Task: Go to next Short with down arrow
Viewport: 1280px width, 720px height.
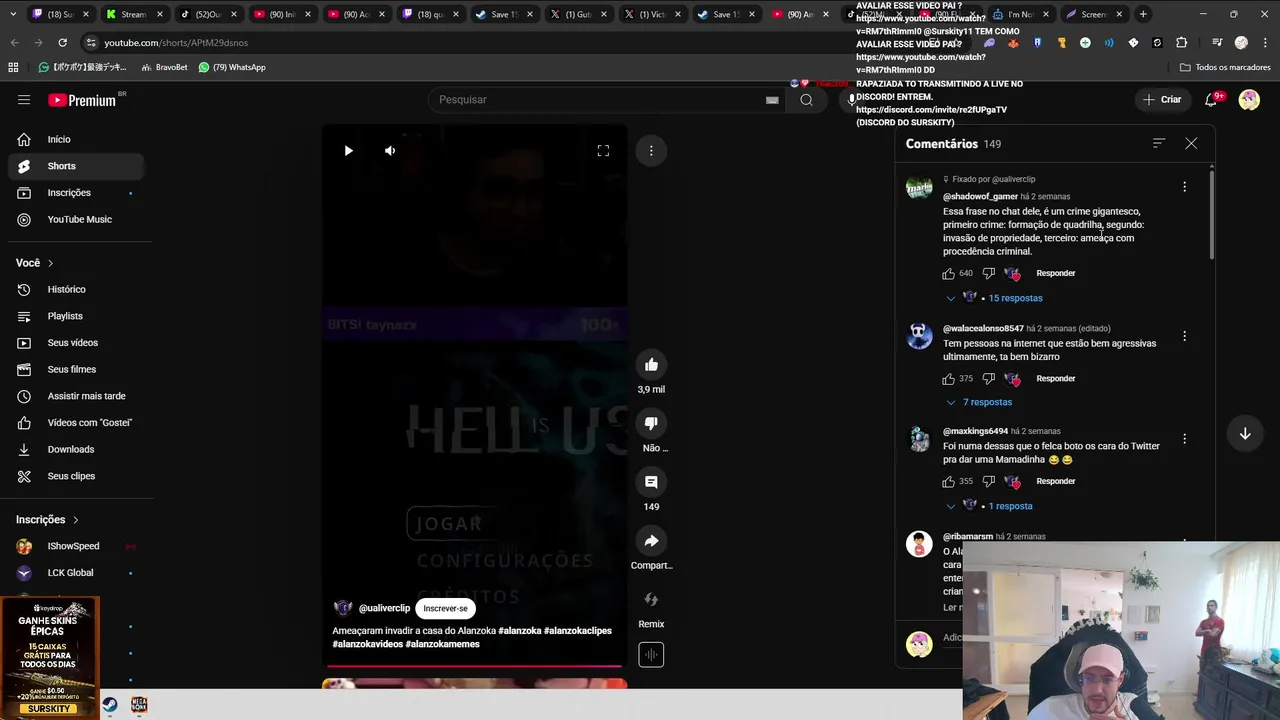Action: point(1245,434)
